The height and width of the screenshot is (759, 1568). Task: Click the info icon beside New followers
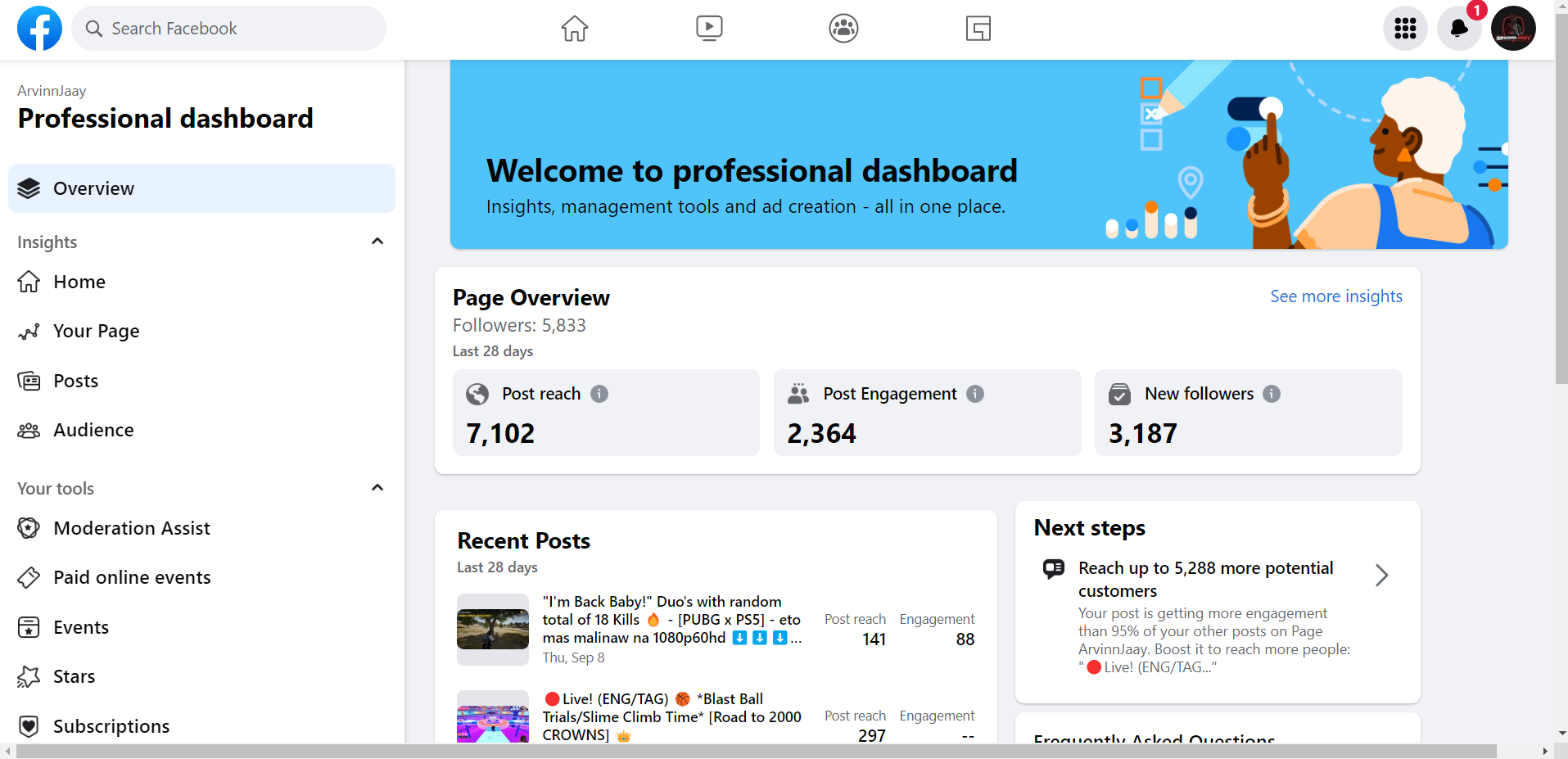coord(1272,394)
